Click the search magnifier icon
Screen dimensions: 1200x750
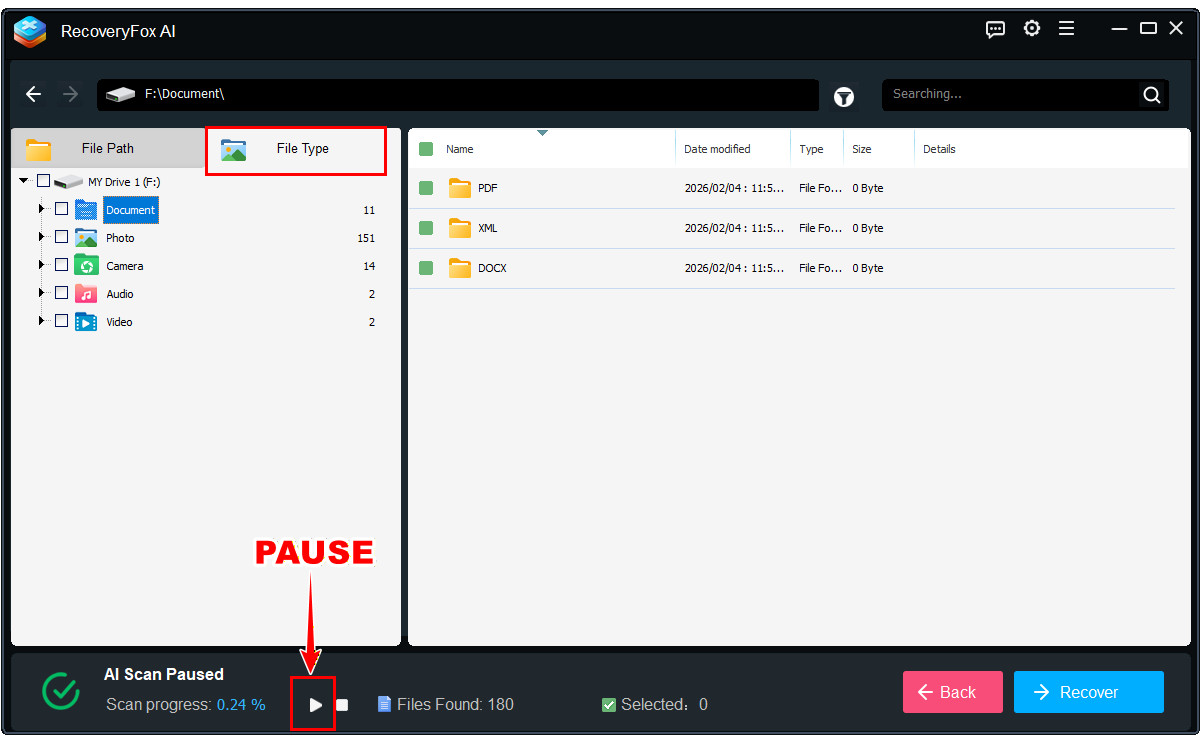pyautogui.click(x=1151, y=95)
